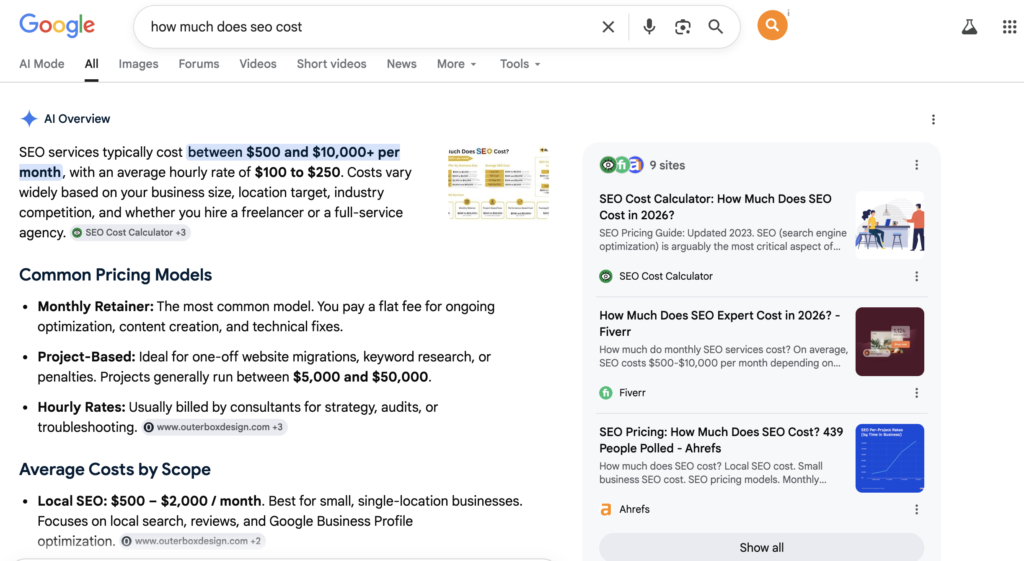Viewport: 1024px width, 561px height.
Task: Click the orange round search extension icon
Action: click(772, 25)
